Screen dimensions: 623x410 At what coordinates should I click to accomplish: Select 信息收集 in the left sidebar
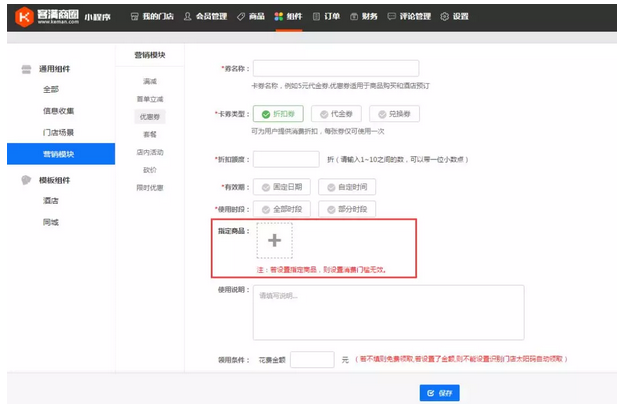(58, 111)
